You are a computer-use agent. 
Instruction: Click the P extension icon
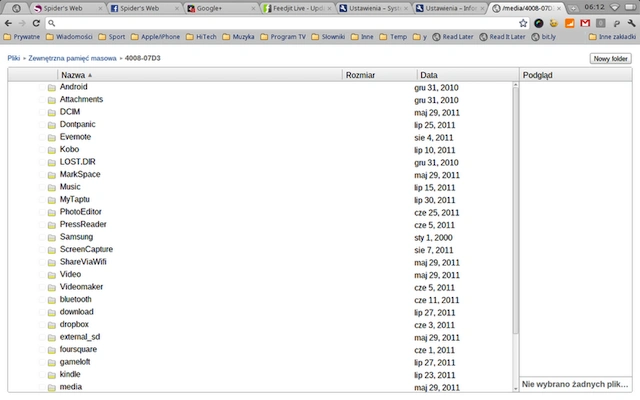[x=616, y=23]
